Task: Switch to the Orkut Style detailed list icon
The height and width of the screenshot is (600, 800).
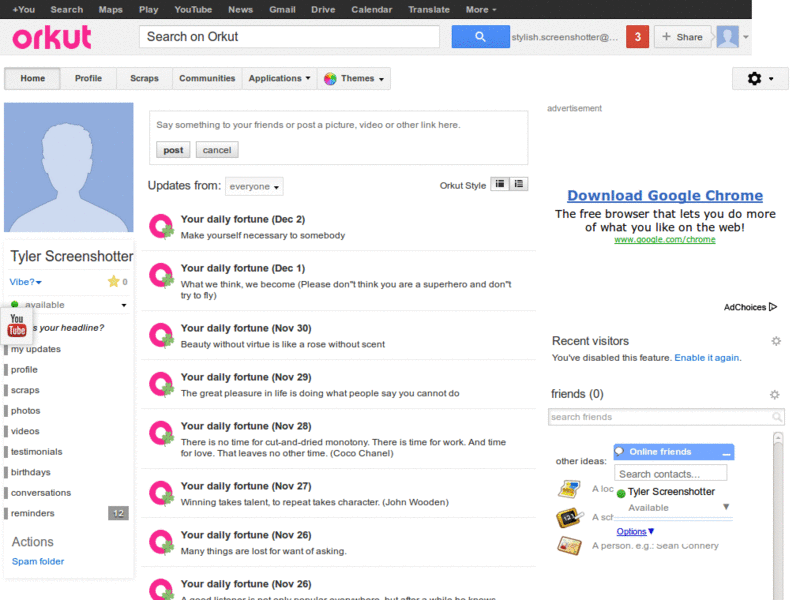Action: [518, 184]
